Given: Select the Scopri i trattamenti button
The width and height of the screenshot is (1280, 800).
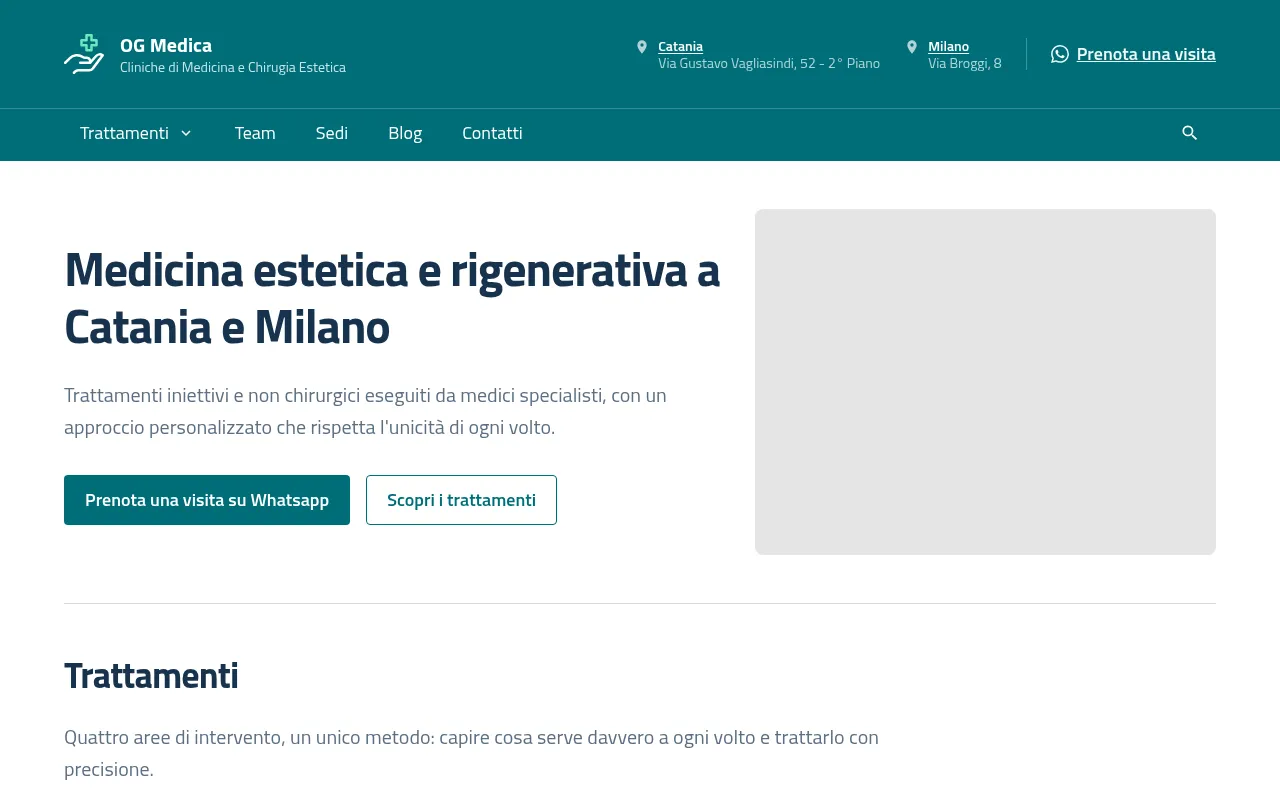Looking at the screenshot, I should (461, 500).
